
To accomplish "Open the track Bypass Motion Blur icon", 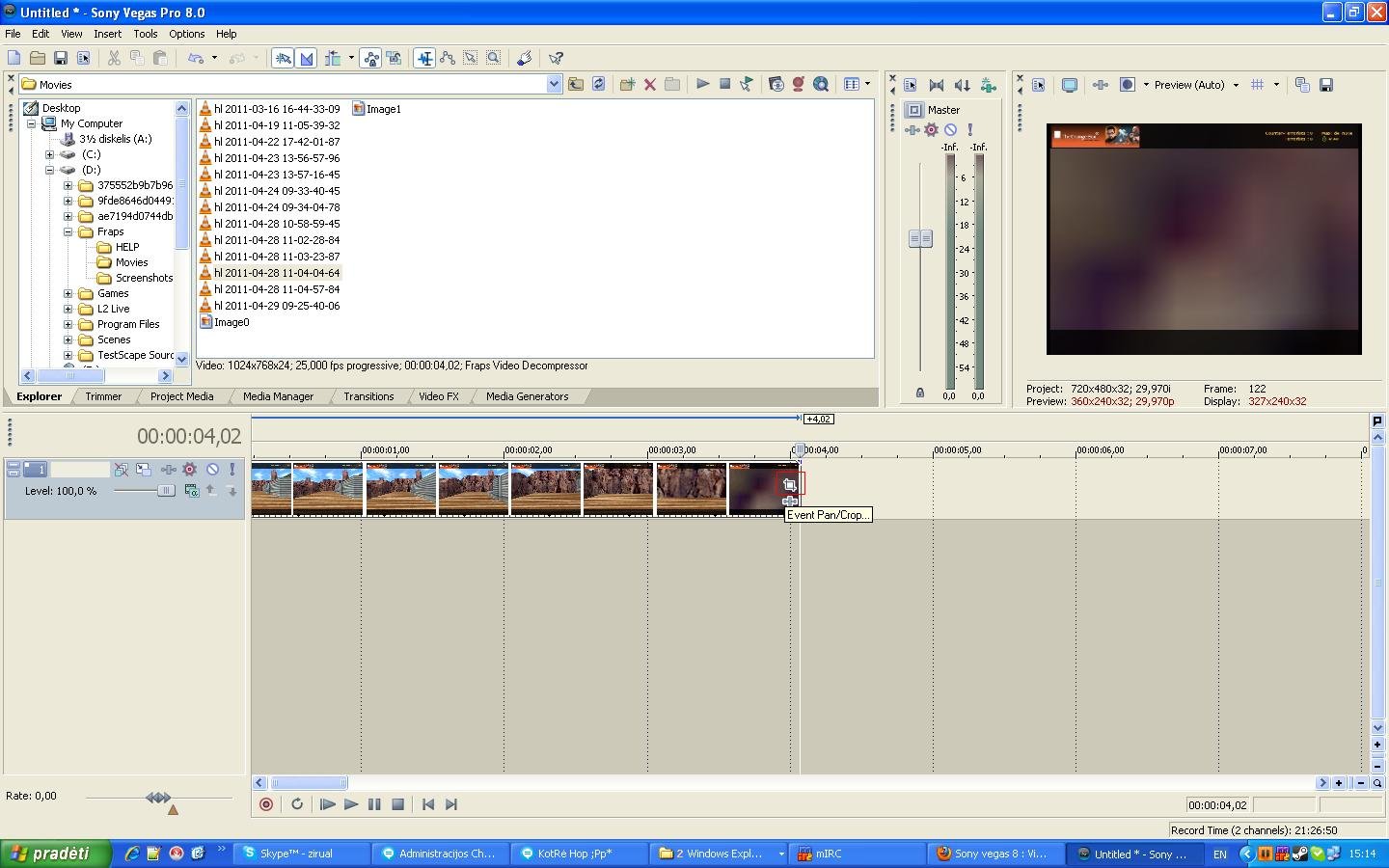I will pyautogui.click(x=122, y=470).
